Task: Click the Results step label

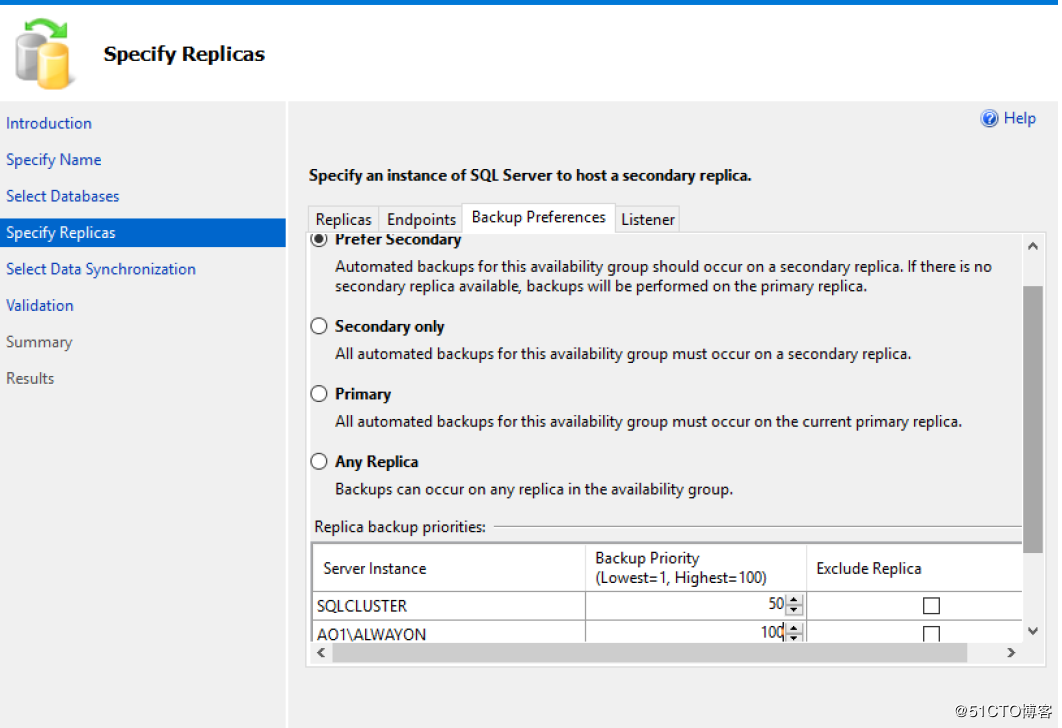Action: [30, 379]
